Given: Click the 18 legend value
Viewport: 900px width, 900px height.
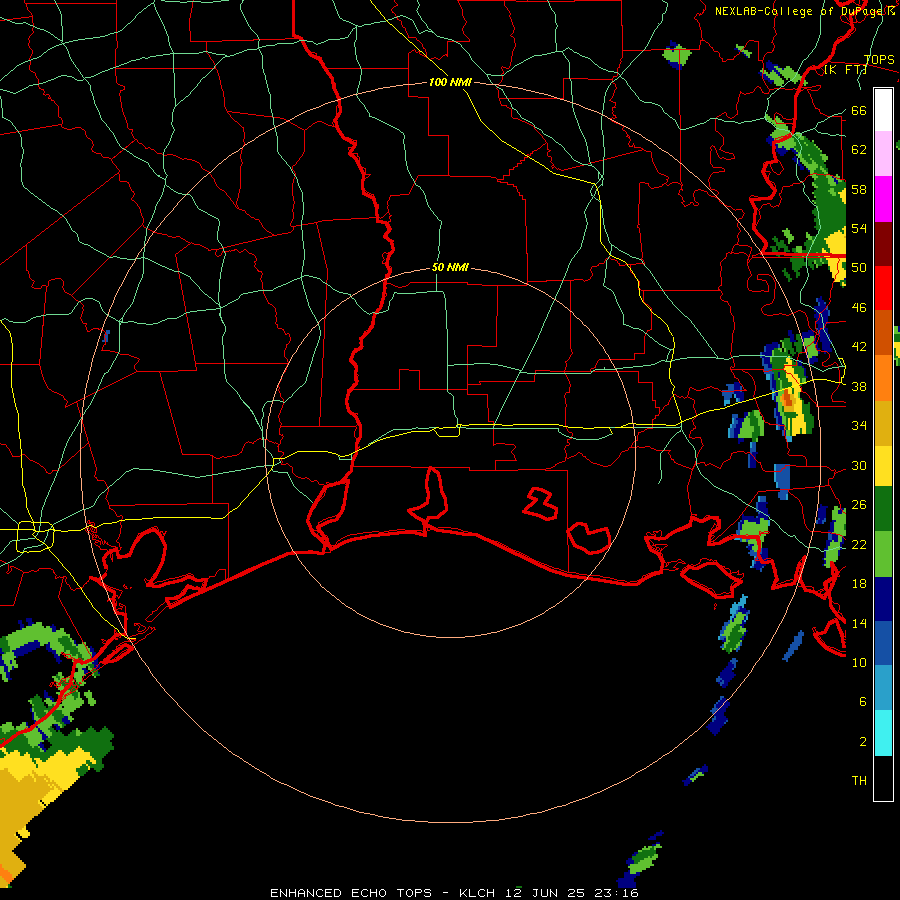Looking at the screenshot, I should (859, 584).
